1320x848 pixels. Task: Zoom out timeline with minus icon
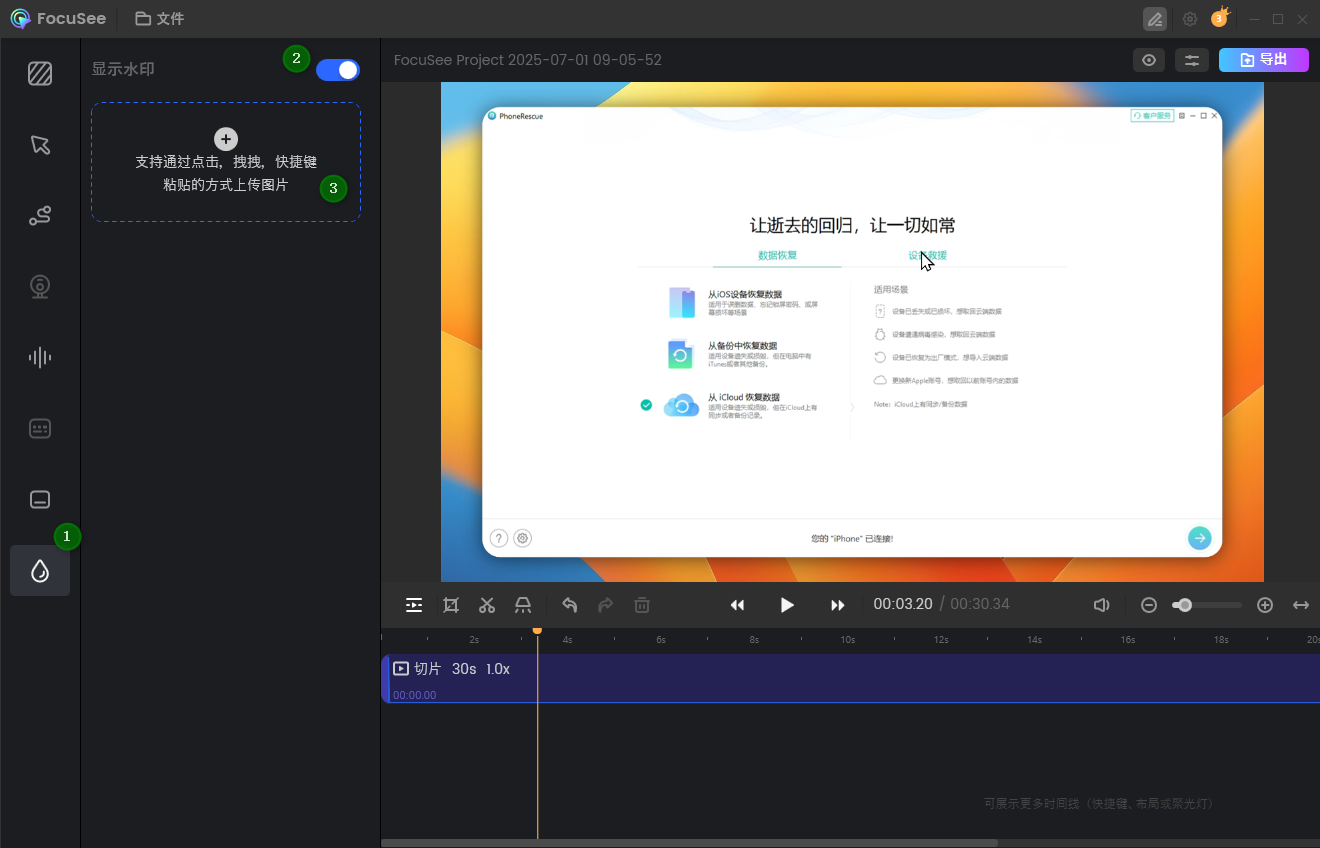1149,605
